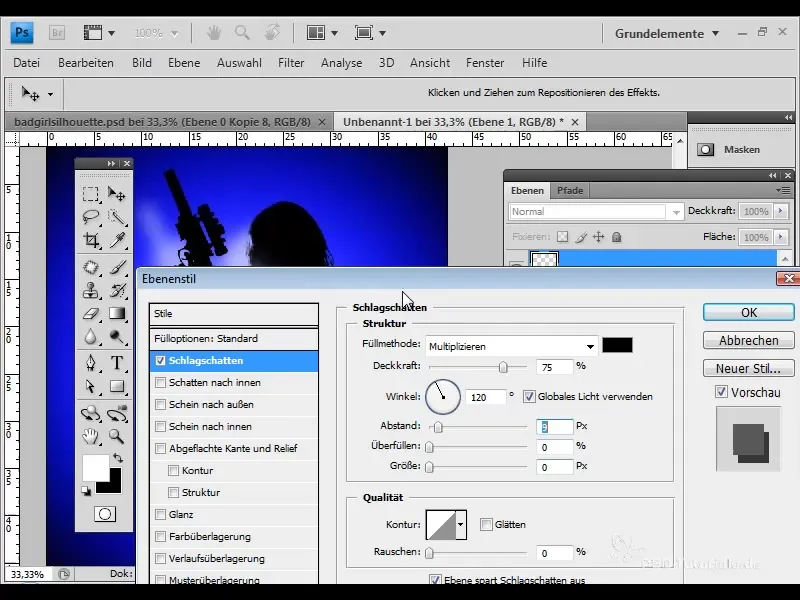Image resolution: width=800 pixels, height=600 pixels.
Task: Click the lock all icon in Ebenen panel
Action: coord(616,237)
